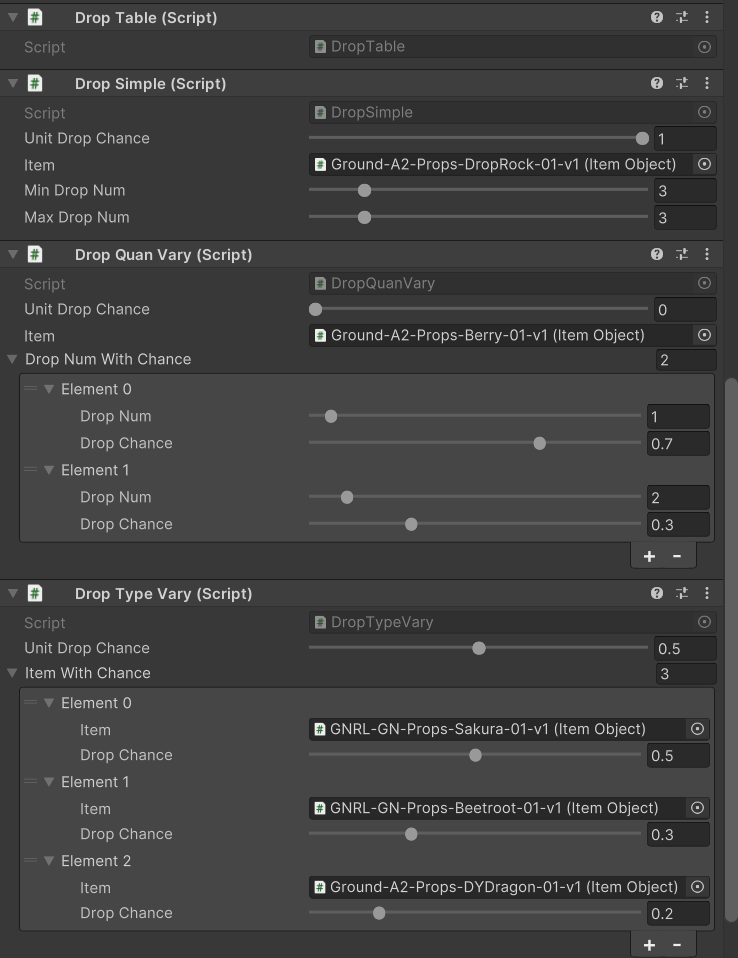Open help for Drop Table script

[x=657, y=17]
